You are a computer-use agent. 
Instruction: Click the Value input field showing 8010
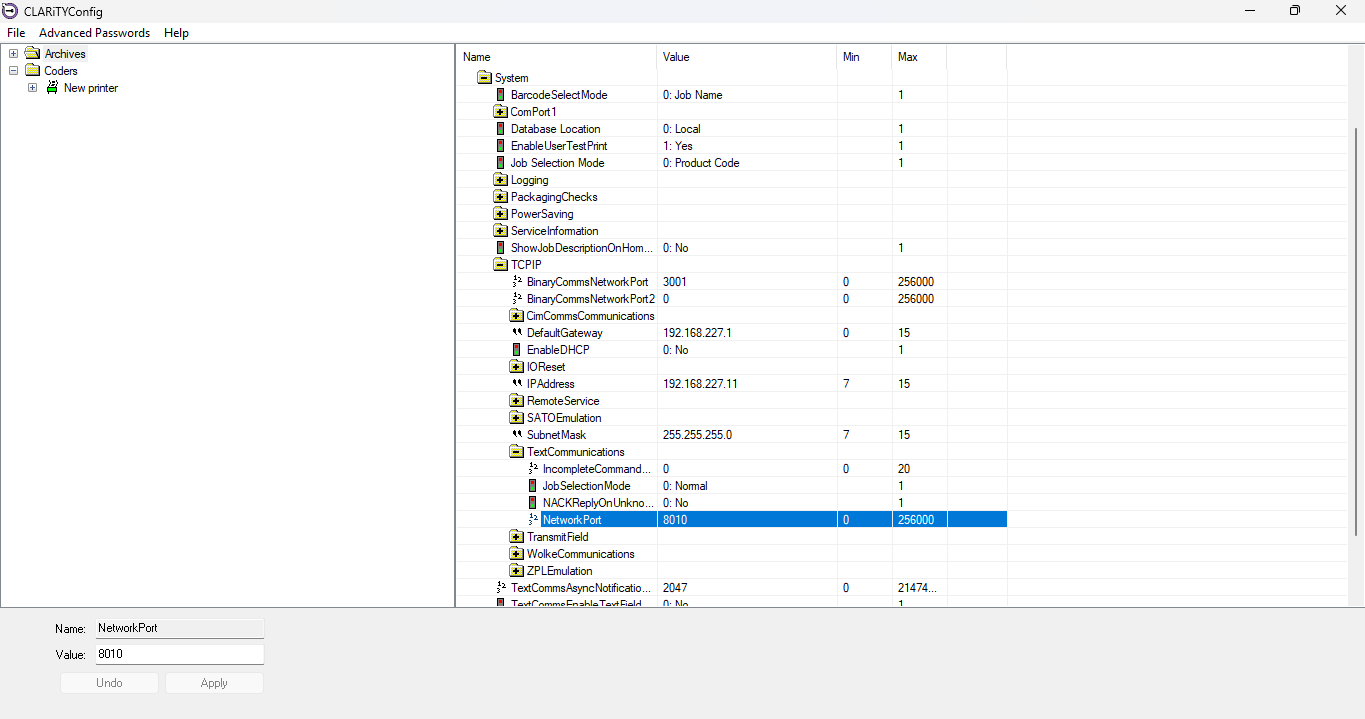click(179, 654)
